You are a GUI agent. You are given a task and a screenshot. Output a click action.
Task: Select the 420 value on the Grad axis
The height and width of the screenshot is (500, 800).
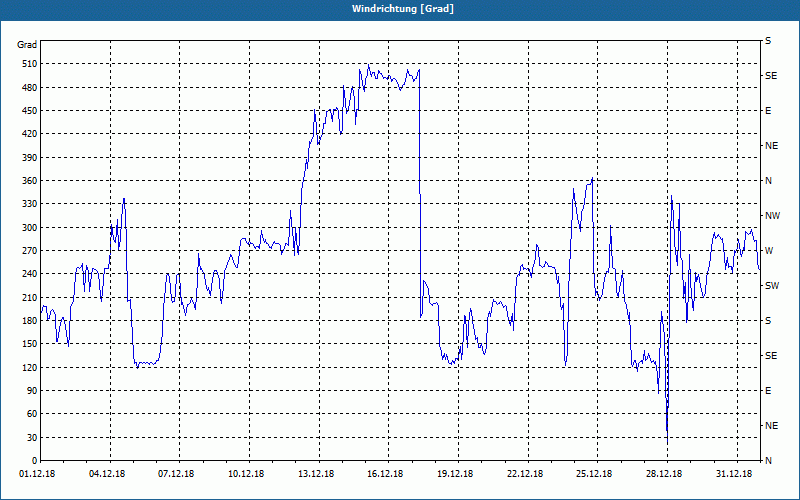click(x=30, y=134)
